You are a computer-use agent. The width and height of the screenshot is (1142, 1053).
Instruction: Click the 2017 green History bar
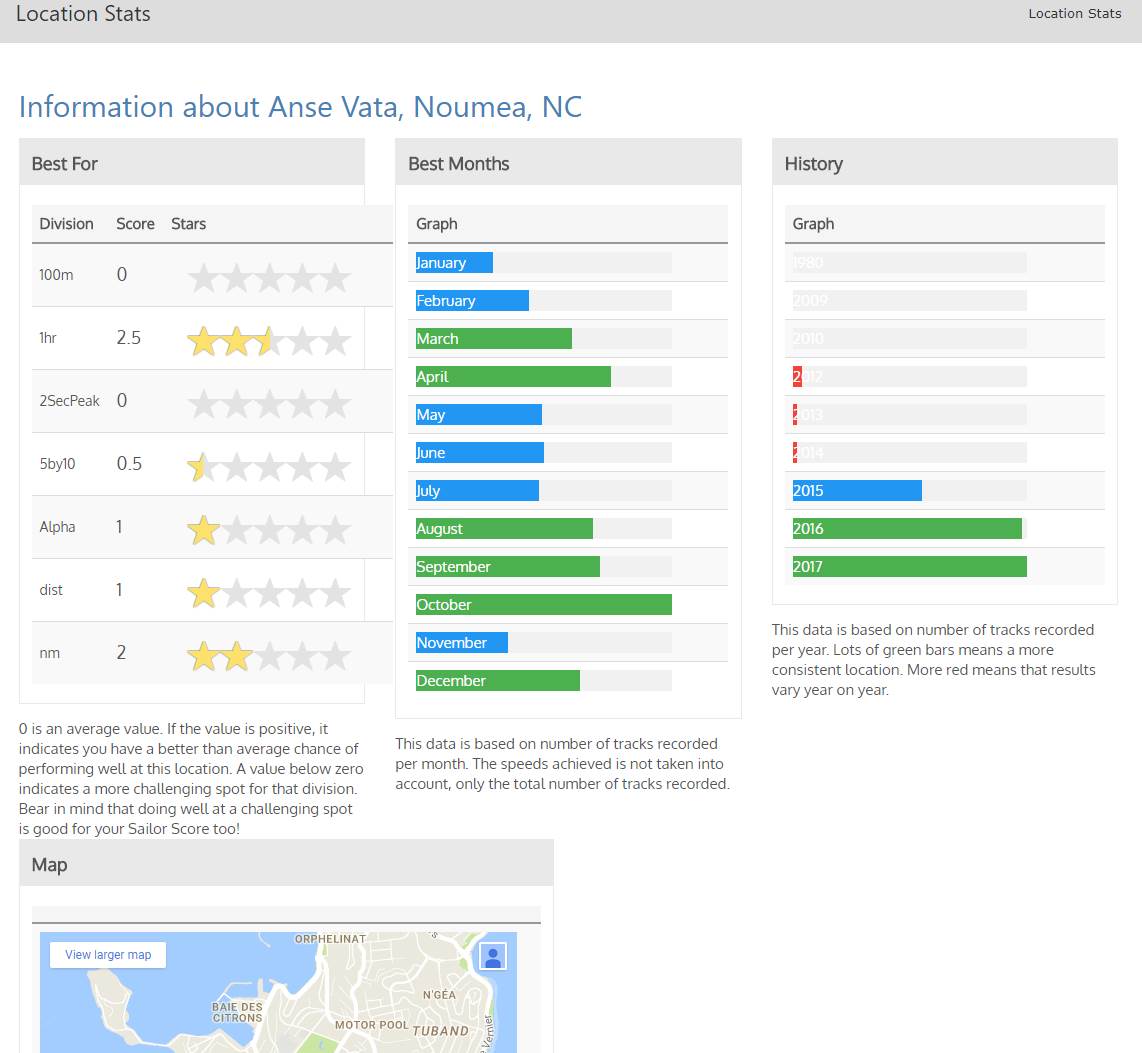click(908, 567)
